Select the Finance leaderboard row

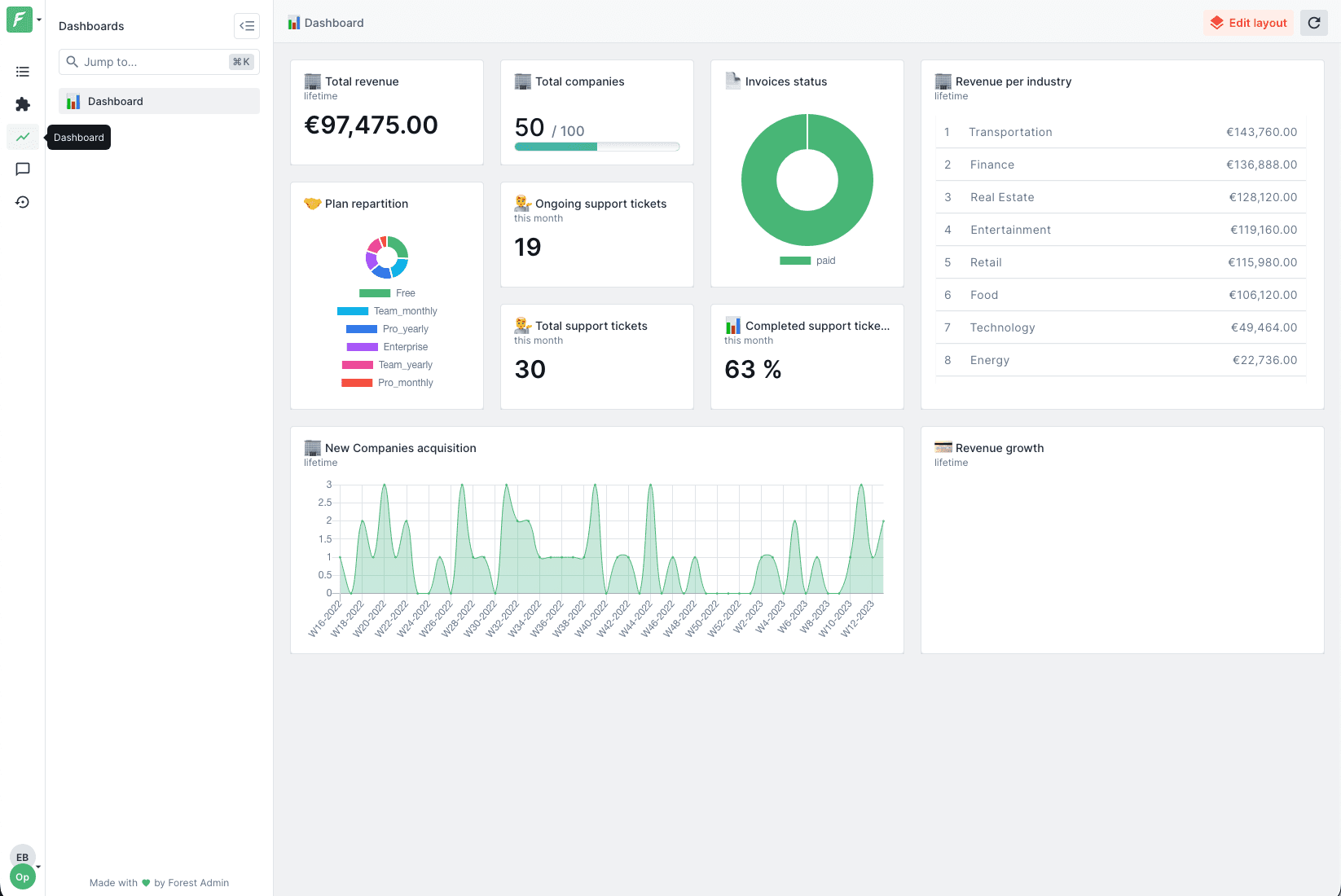tap(1121, 165)
